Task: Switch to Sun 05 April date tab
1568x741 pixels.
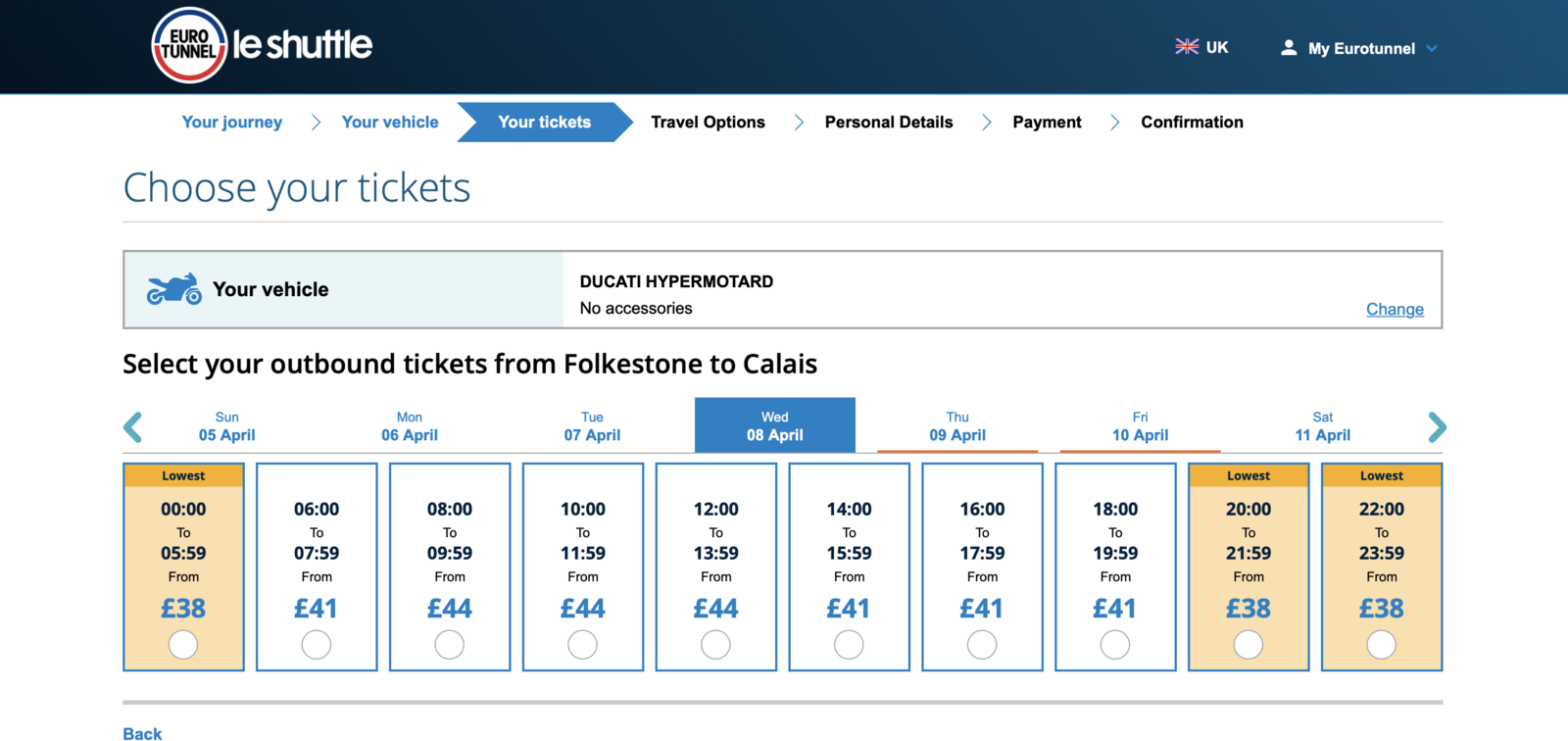Action: pos(226,426)
